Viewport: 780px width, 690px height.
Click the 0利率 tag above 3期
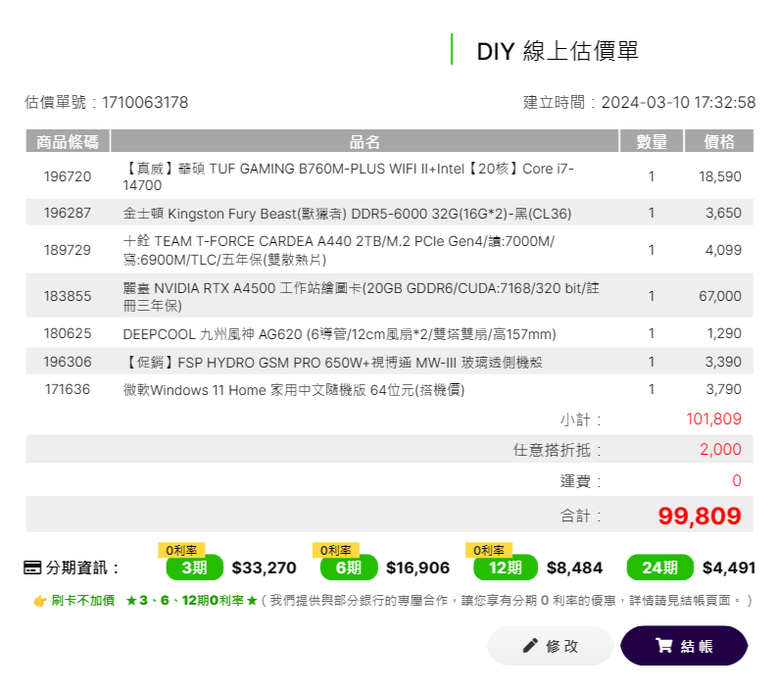pos(181,550)
